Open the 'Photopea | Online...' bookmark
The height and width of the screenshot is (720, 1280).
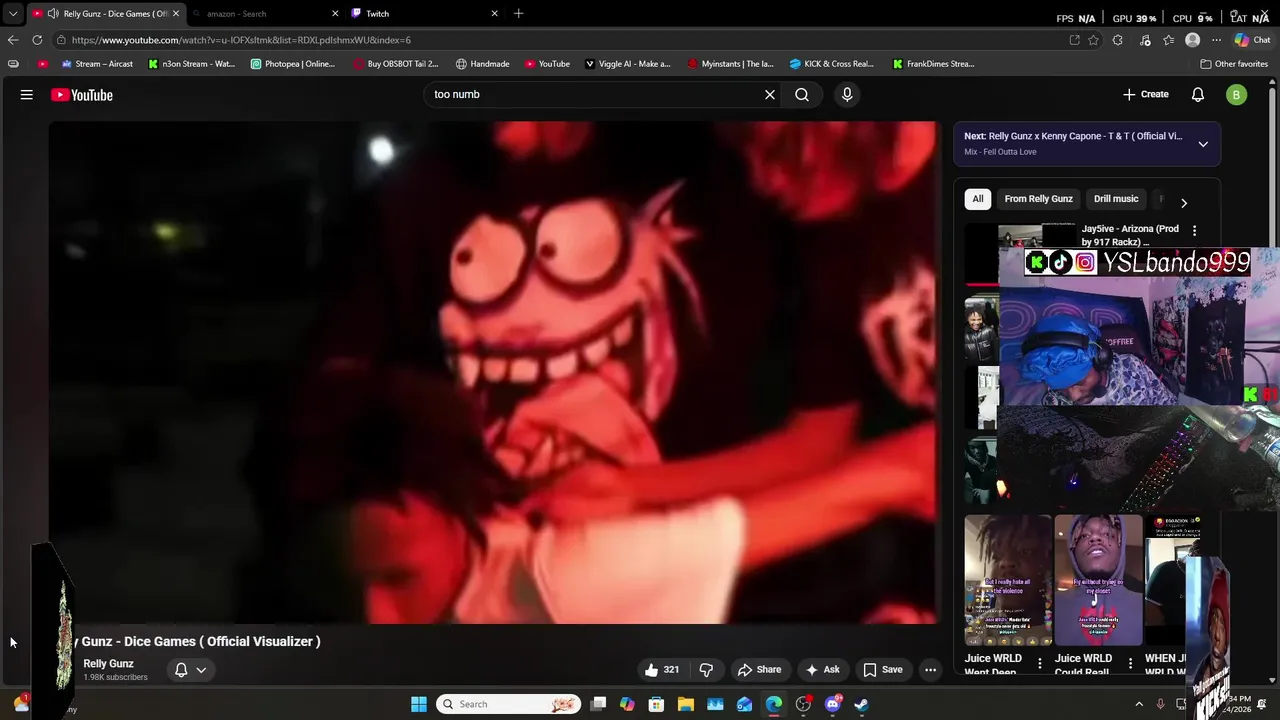293,64
